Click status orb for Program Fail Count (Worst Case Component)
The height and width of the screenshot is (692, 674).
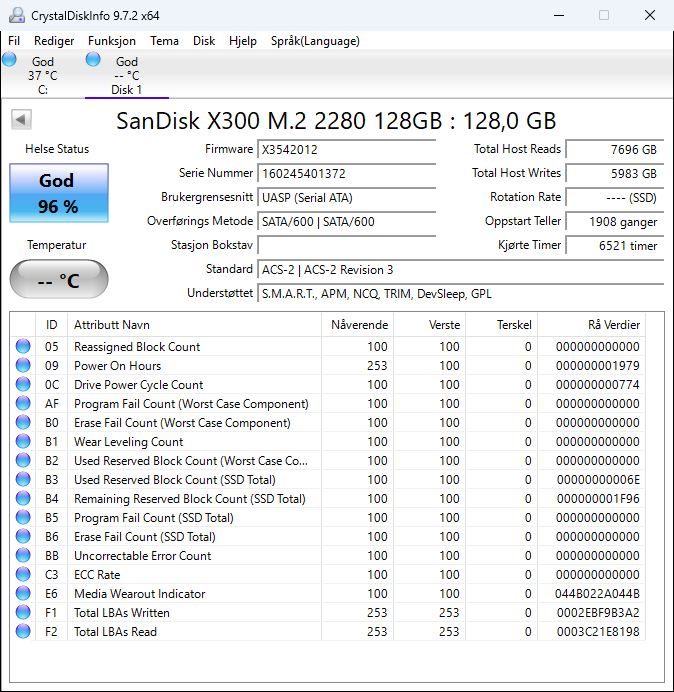pyautogui.click(x=23, y=403)
